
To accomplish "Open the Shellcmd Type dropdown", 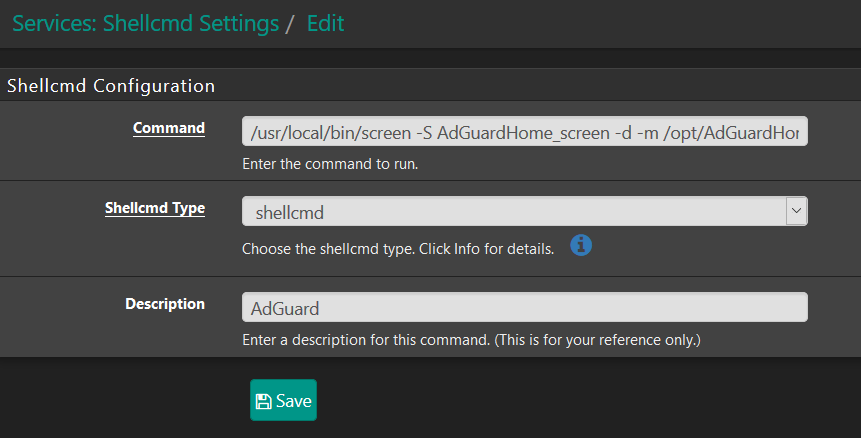I will pyautogui.click(x=524, y=211).
